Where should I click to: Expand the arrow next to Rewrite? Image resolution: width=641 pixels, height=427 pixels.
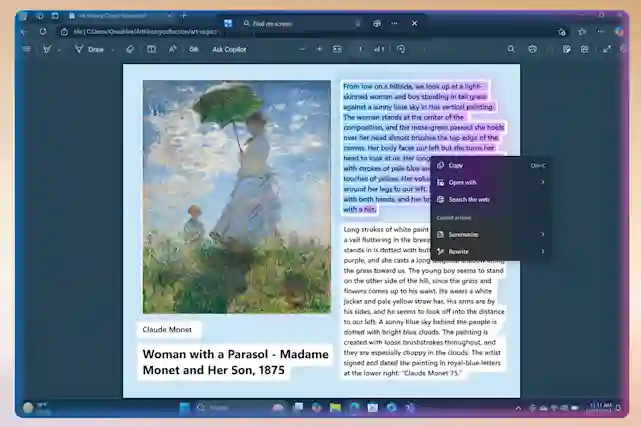point(542,252)
